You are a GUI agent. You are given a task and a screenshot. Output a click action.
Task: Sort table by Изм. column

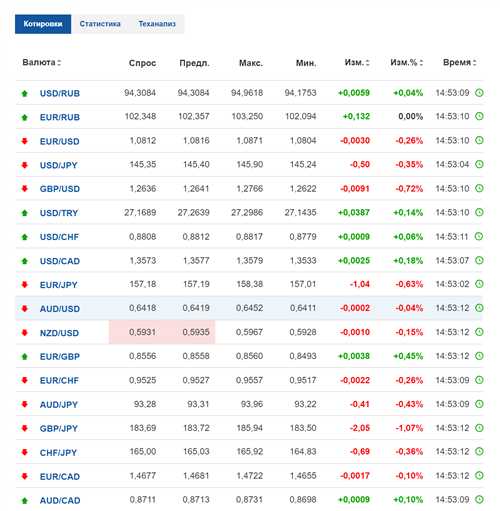pyautogui.click(x=357, y=62)
